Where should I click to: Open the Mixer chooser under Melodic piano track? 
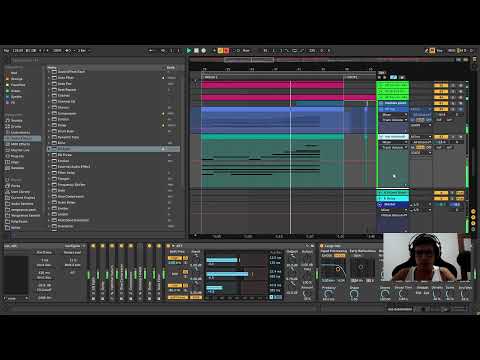(394, 115)
